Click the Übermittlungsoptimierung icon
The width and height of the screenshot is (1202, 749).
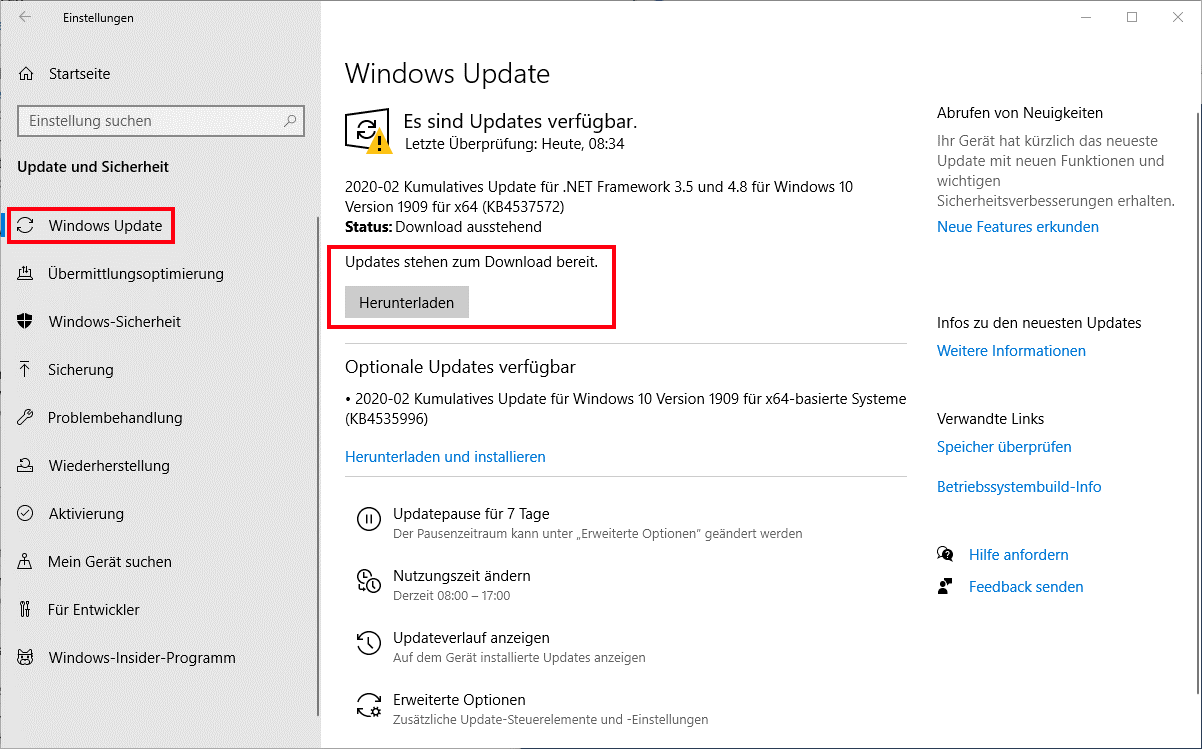coord(27,274)
